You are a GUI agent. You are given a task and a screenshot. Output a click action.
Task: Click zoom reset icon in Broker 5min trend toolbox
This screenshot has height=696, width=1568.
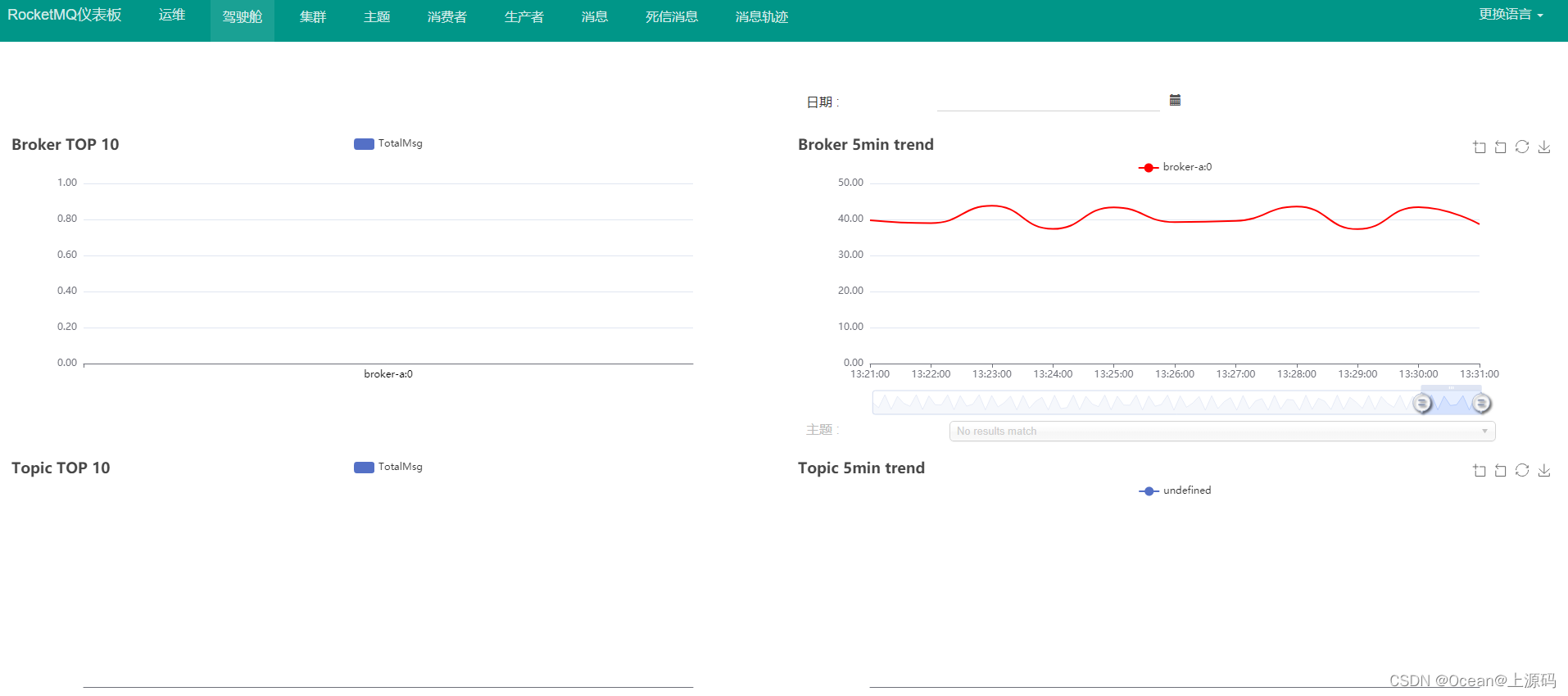point(1501,147)
